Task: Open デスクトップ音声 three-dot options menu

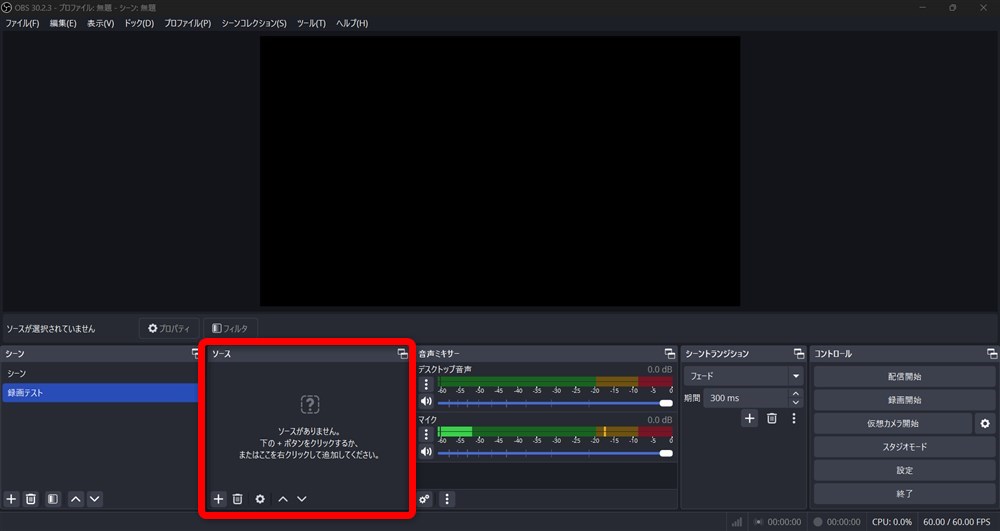Action: 427,384
